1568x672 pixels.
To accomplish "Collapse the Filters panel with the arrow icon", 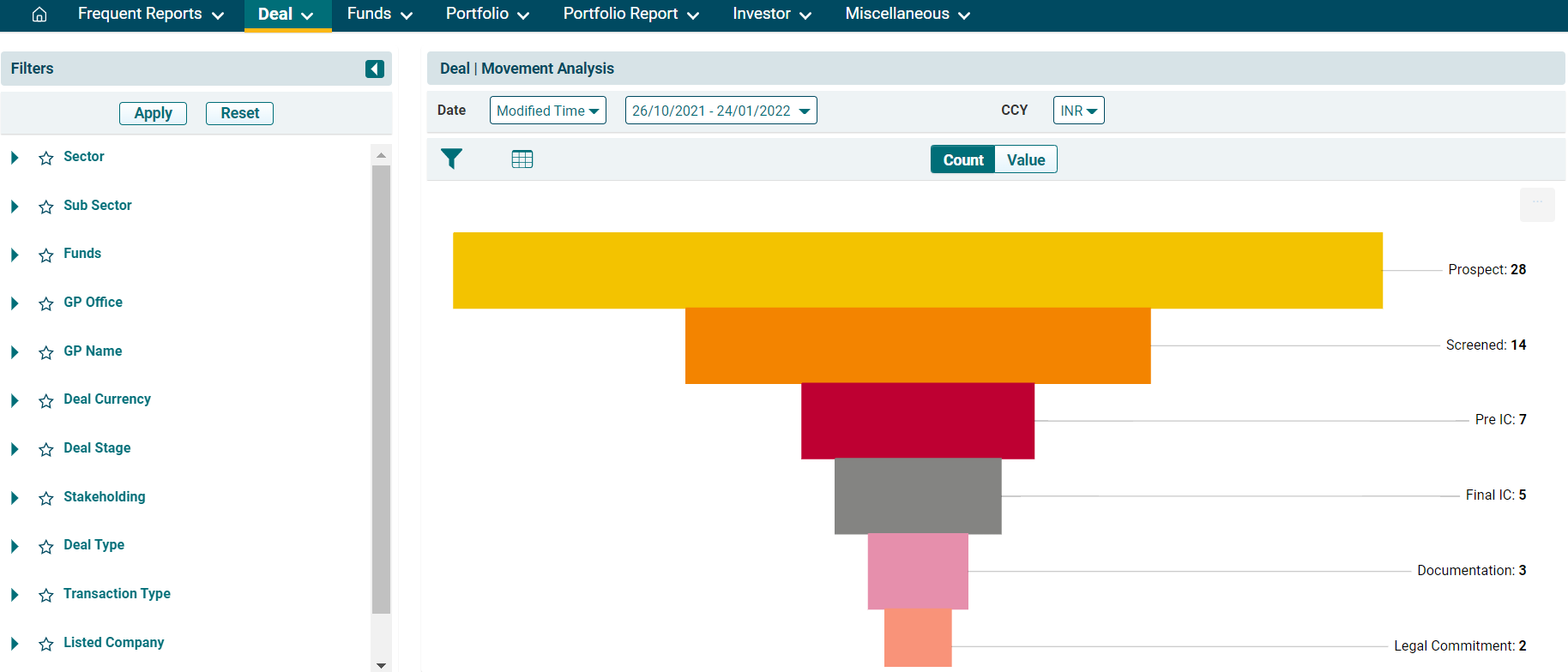I will click(375, 69).
